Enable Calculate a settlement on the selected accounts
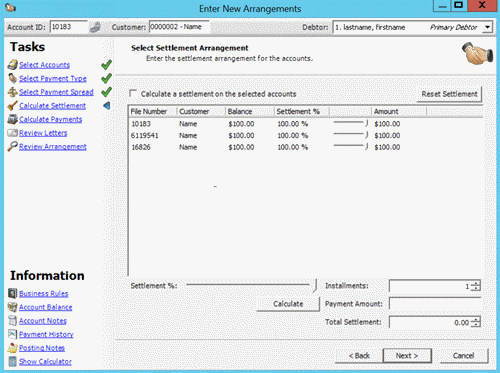This screenshot has height=373, width=500. pyautogui.click(x=133, y=93)
